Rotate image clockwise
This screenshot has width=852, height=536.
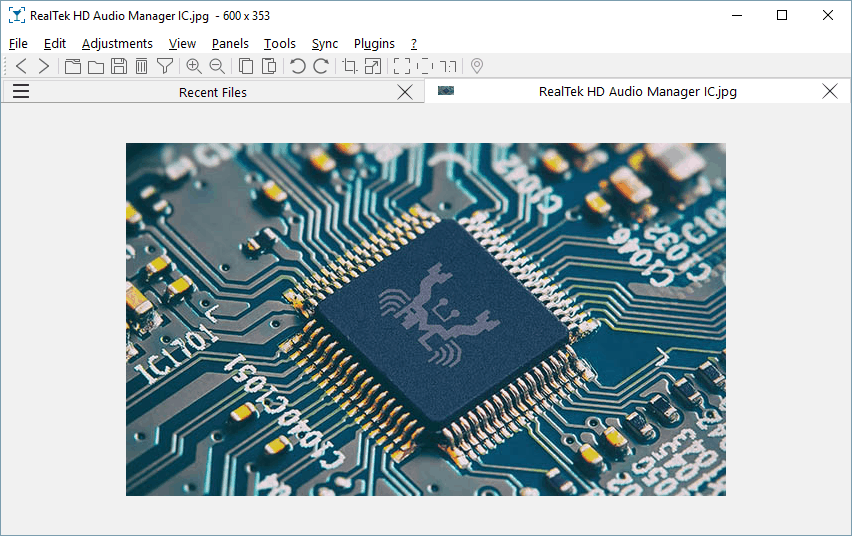tap(321, 66)
